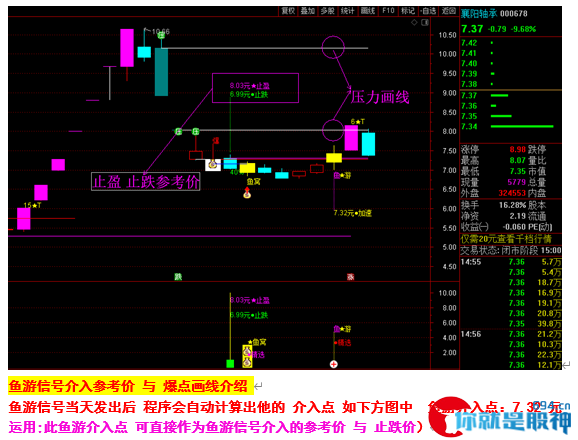This screenshot has width=578, height=440.
Task: Select the magenta candle at the 10.00 level
Action: point(127,48)
